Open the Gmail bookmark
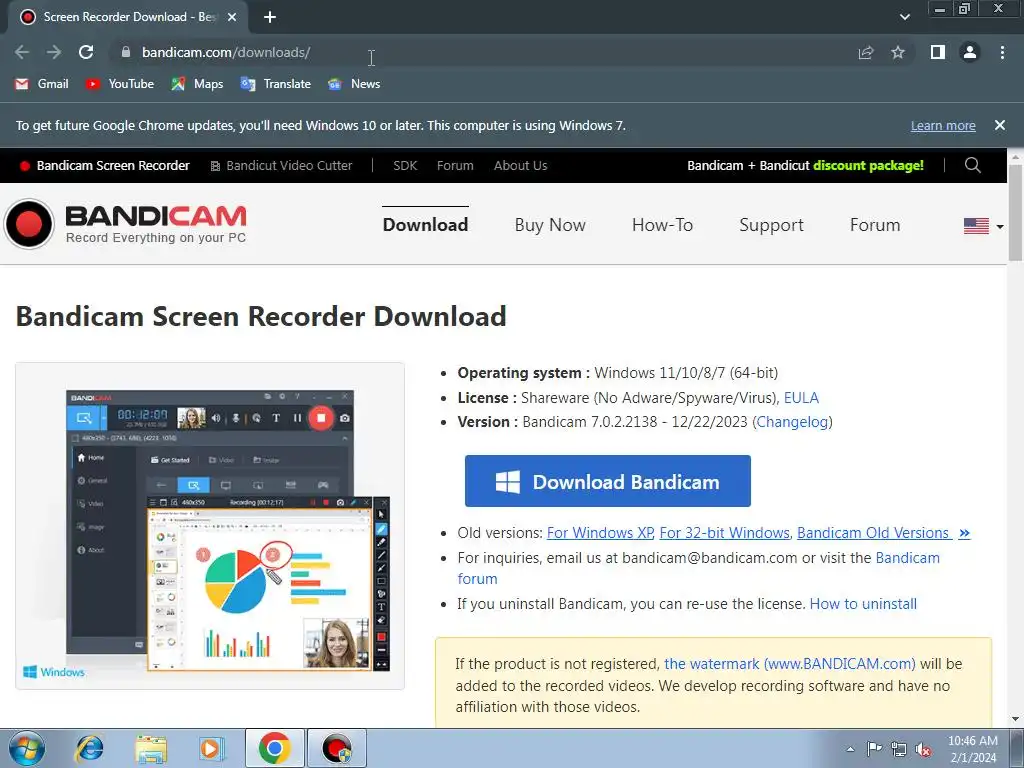Image resolution: width=1024 pixels, height=768 pixels. coord(42,84)
